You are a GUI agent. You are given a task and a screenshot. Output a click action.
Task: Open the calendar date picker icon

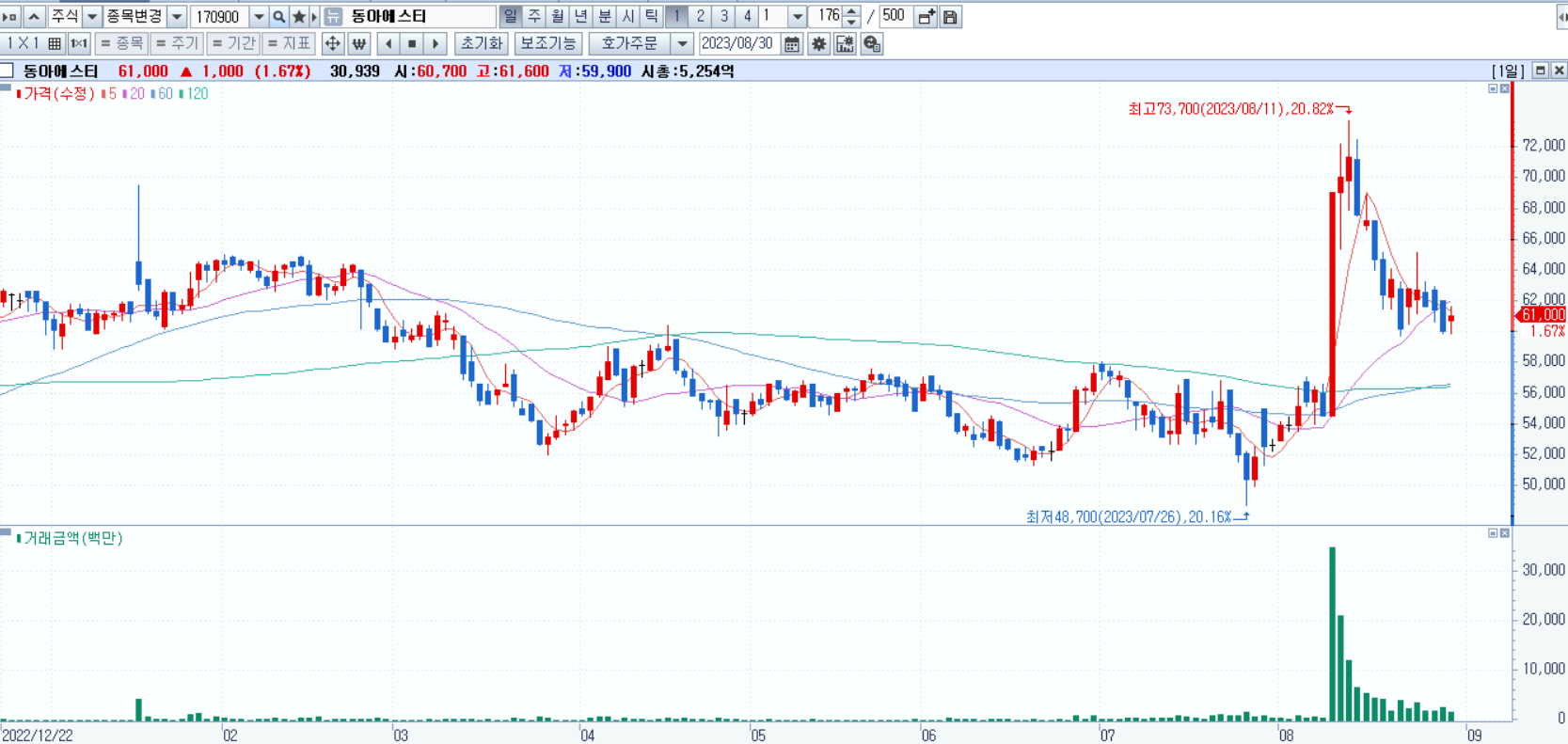pos(792,43)
